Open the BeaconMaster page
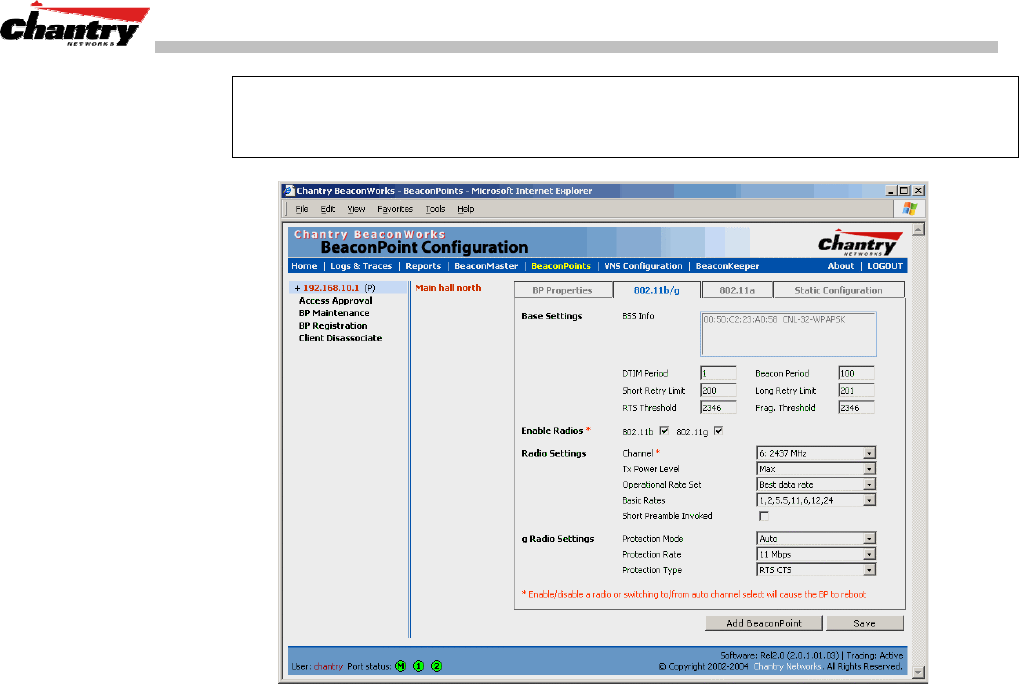Screen dimensions: 1019x684 point(486,266)
